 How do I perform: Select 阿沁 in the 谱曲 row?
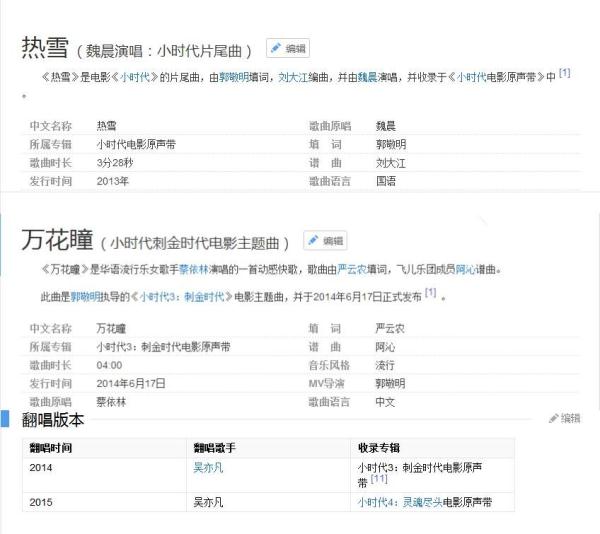point(385,347)
